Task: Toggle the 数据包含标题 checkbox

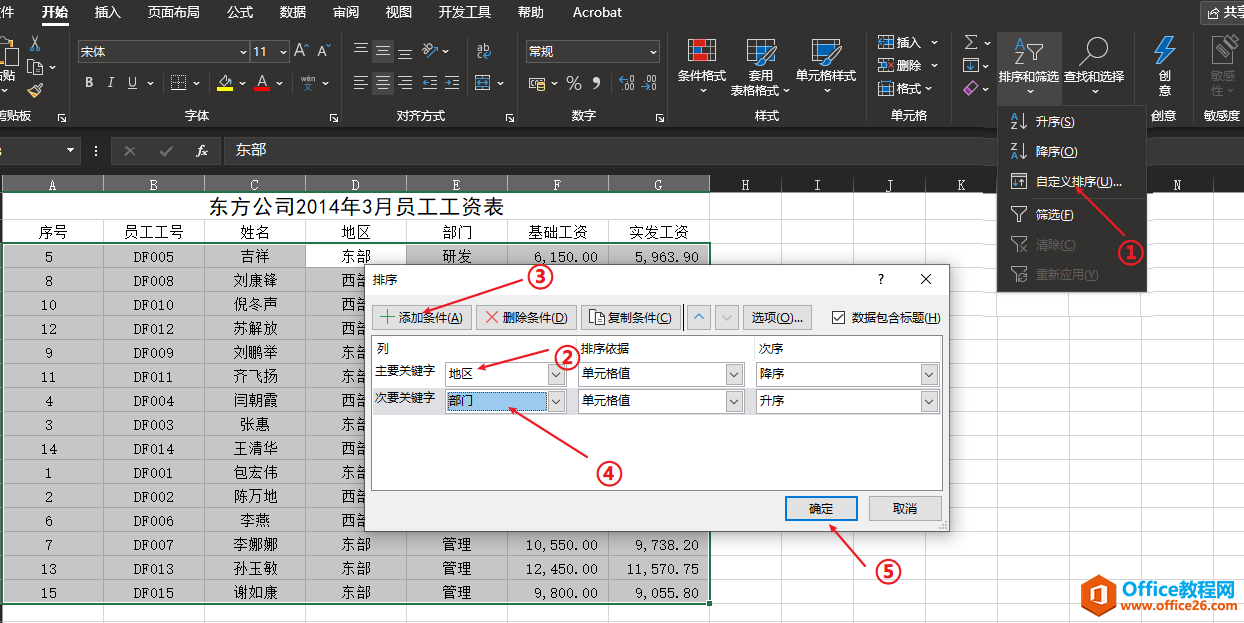Action: click(838, 318)
